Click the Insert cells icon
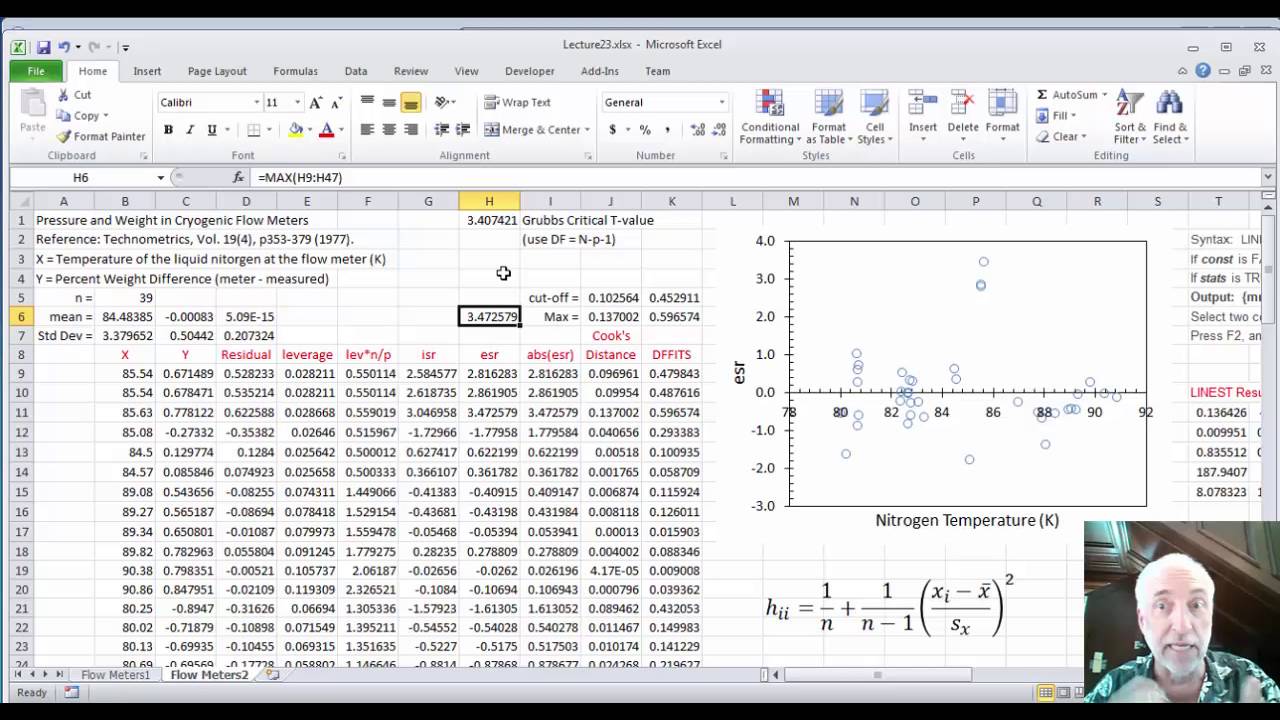 tap(923, 104)
